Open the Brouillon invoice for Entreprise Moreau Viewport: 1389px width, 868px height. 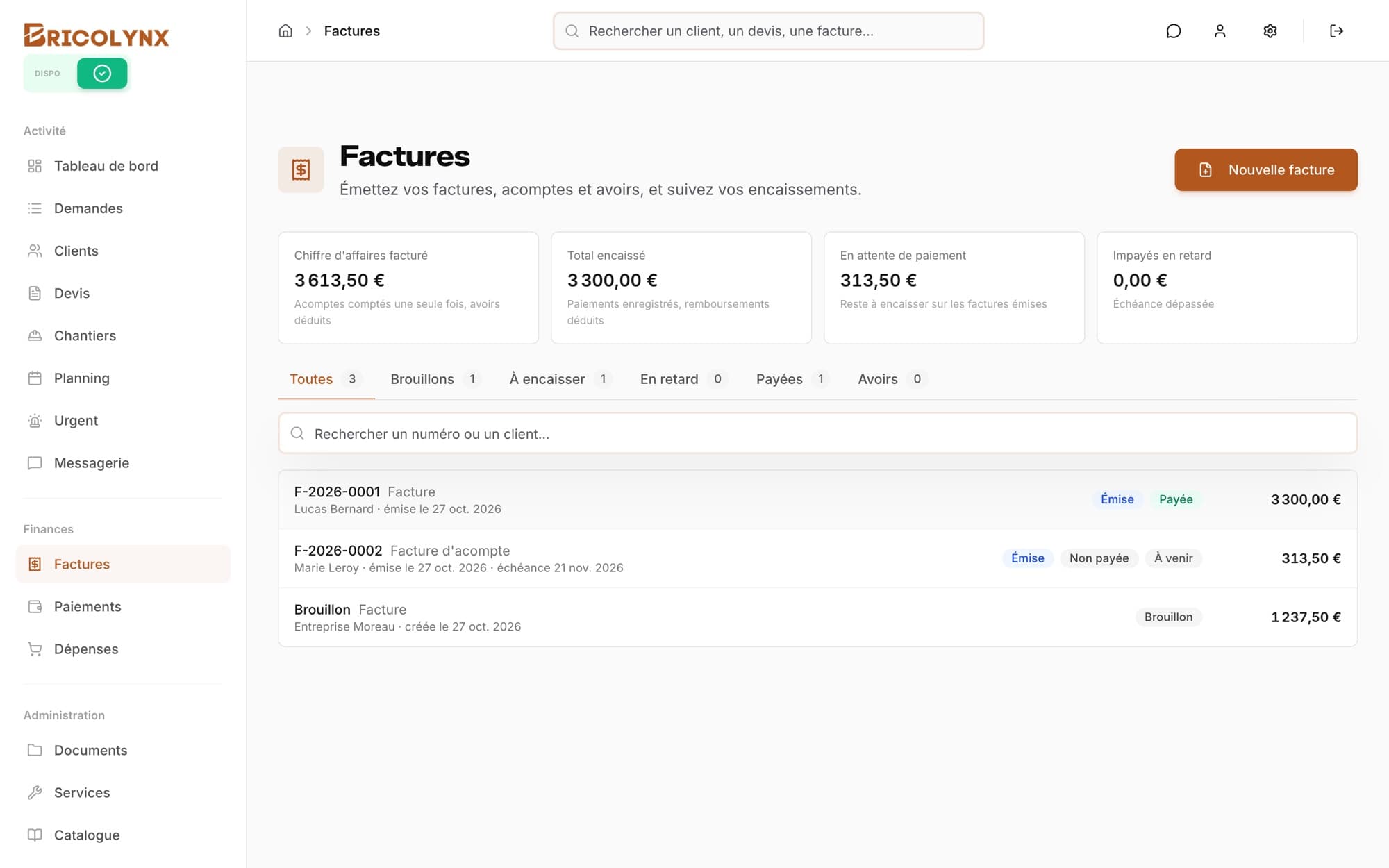pyautogui.click(x=817, y=617)
